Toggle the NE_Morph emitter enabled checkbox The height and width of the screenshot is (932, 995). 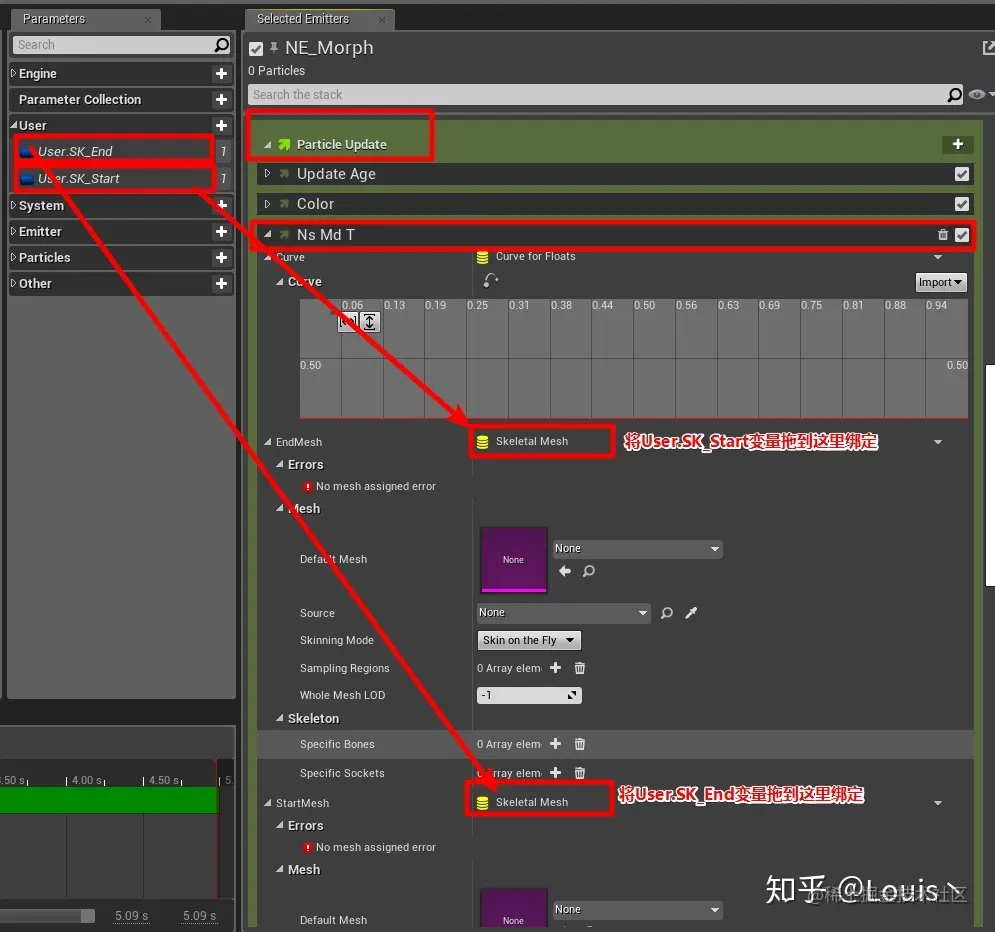pyautogui.click(x=256, y=49)
